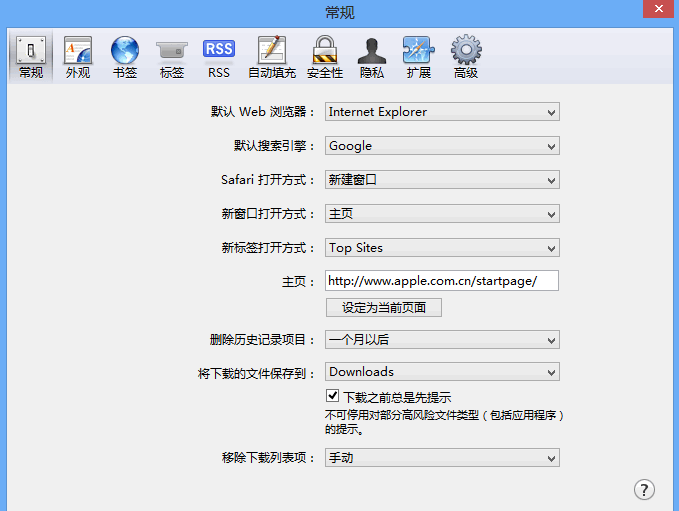Click the help question mark button
This screenshot has height=511, width=679.
click(645, 489)
